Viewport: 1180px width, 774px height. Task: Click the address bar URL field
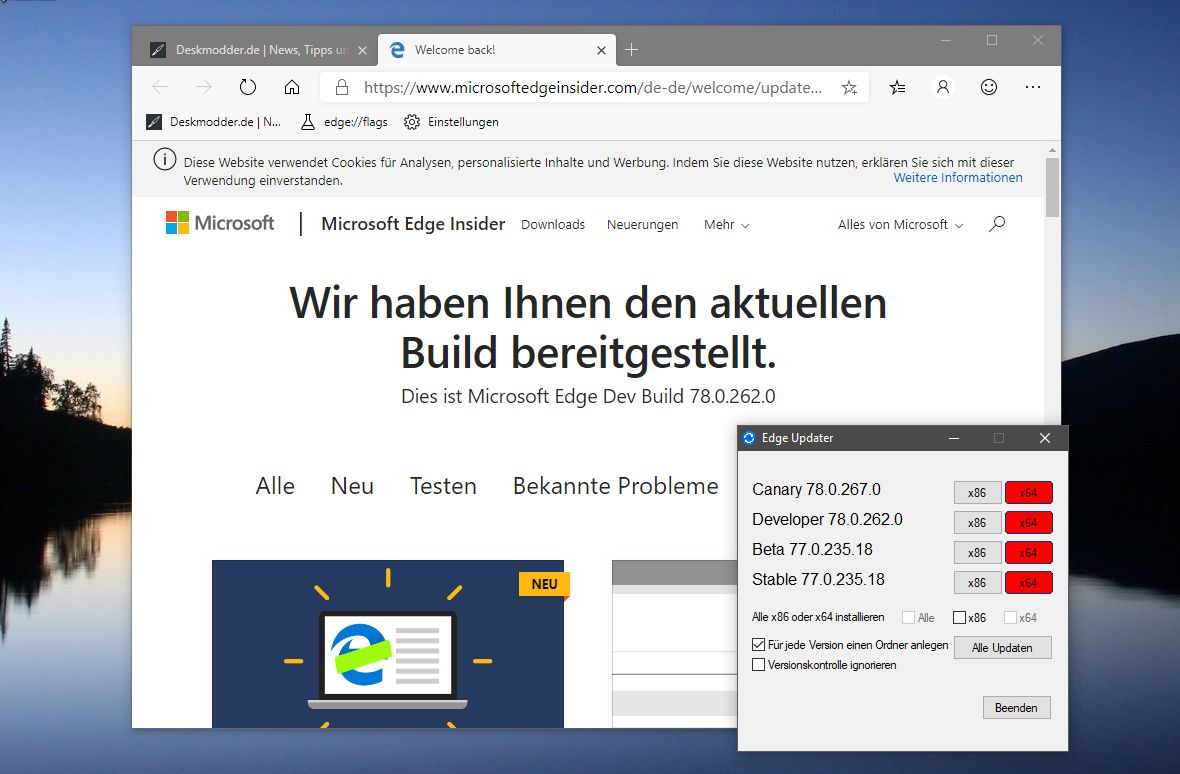click(x=593, y=87)
